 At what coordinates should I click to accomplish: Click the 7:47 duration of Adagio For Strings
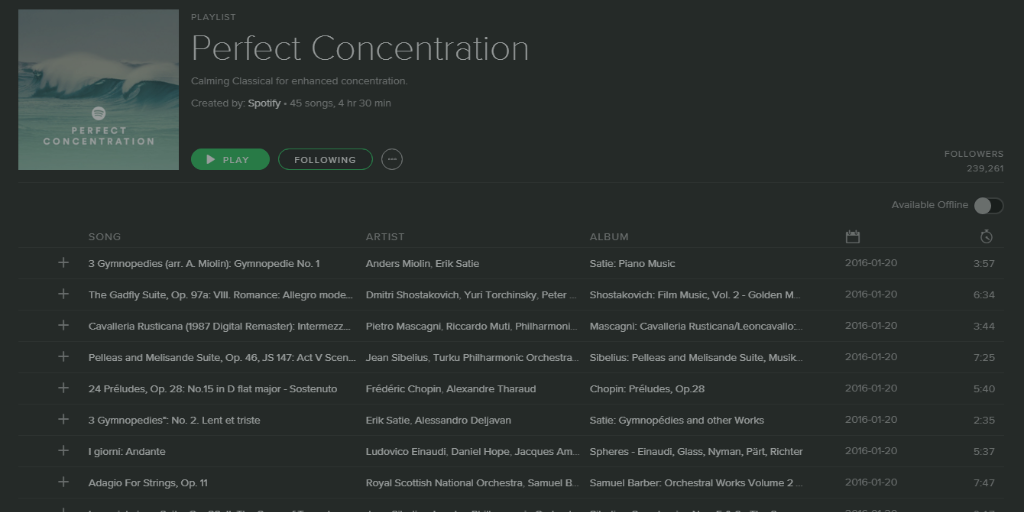coord(984,483)
